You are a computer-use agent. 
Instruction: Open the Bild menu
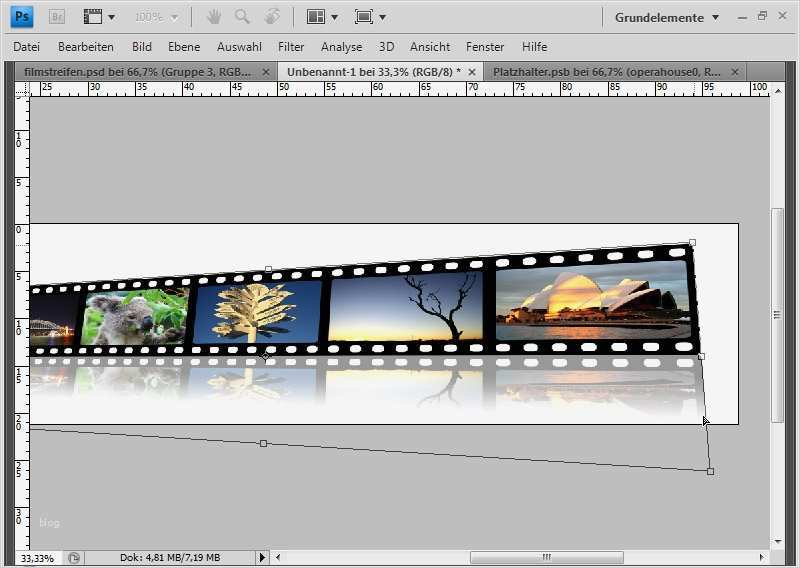coord(142,47)
